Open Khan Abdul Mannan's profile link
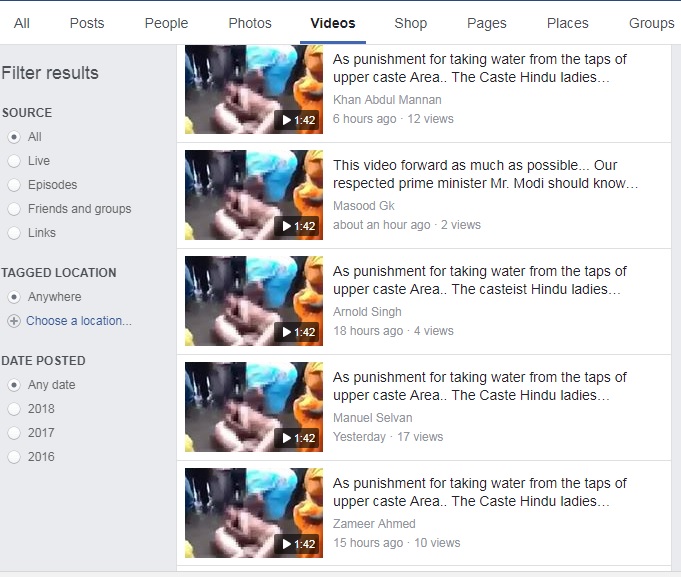Image resolution: width=681 pixels, height=577 pixels. pyautogui.click(x=387, y=100)
